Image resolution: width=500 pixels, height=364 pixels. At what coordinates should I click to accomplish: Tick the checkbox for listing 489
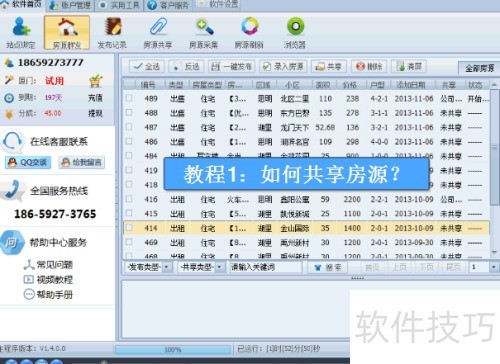pos(129,98)
